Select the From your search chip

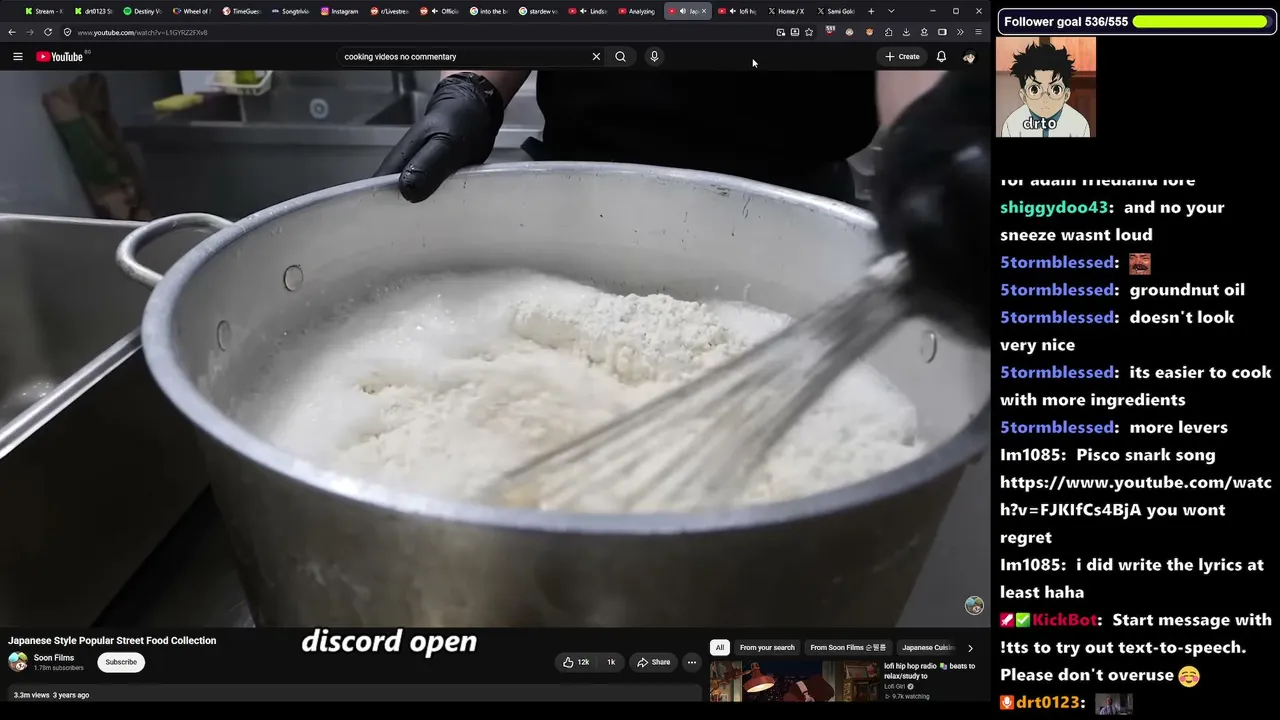(x=767, y=648)
